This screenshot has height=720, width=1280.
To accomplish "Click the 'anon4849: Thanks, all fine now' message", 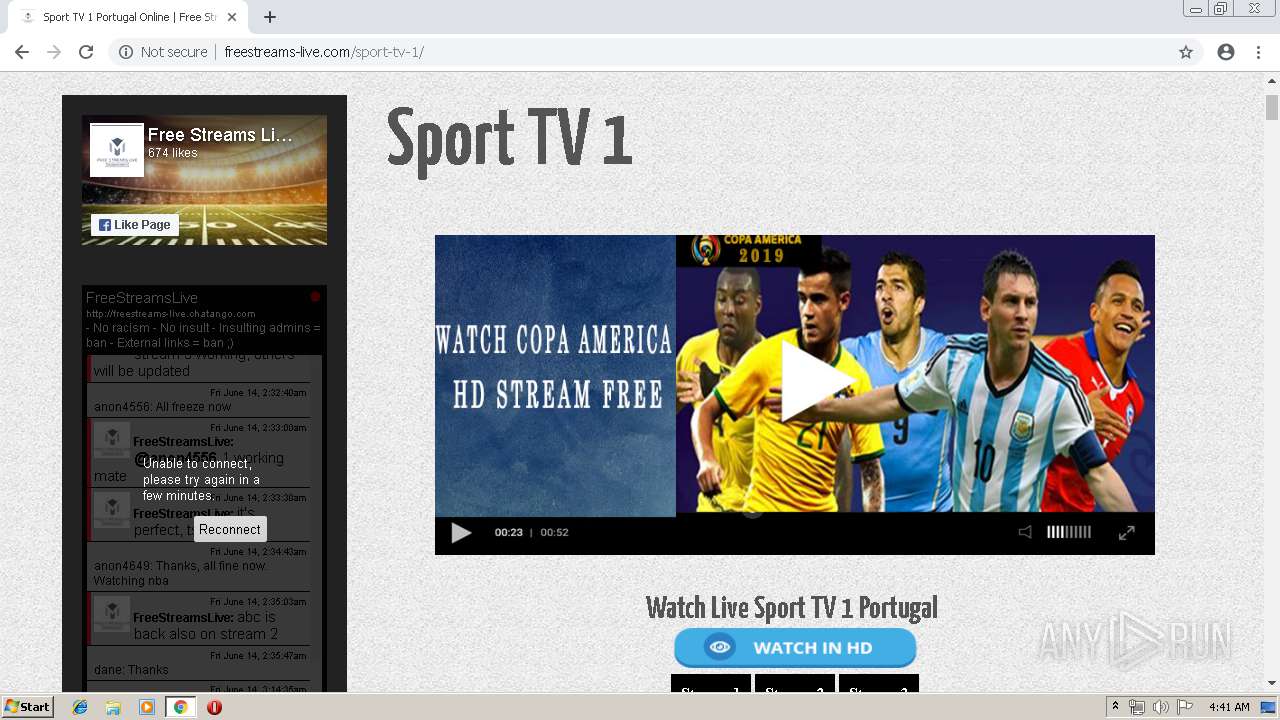I will [181, 573].
